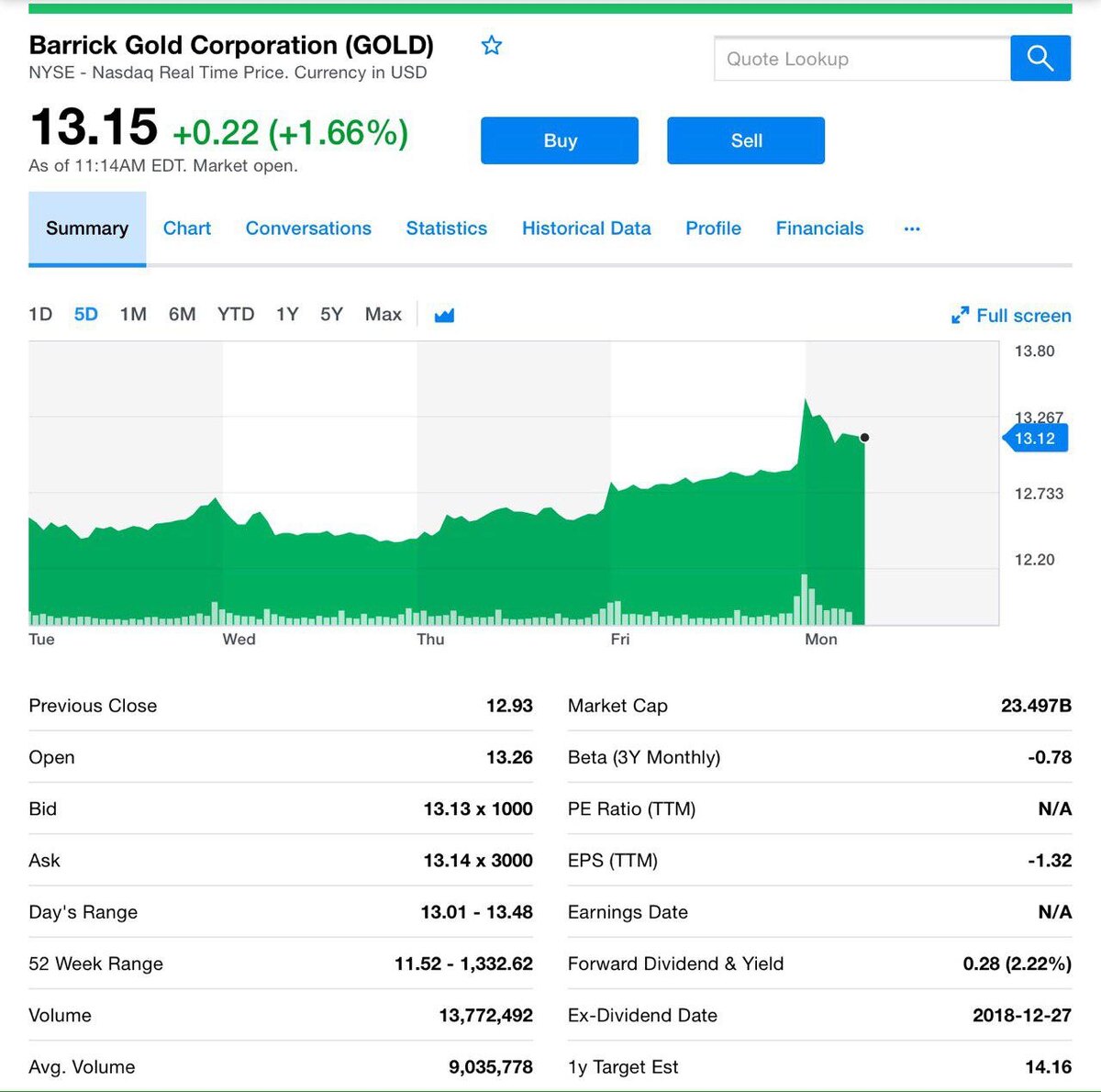Viewport: 1101px width, 1092px height.
Task: Choose the 5Y chart range
Action: pyautogui.click(x=331, y=315)
